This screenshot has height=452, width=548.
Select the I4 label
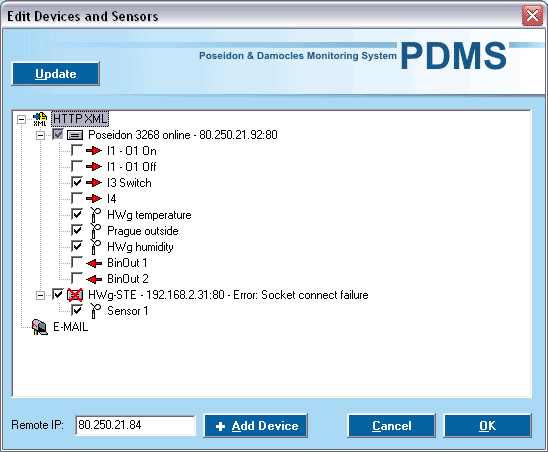pyautogui.click(x=111, y=199)
